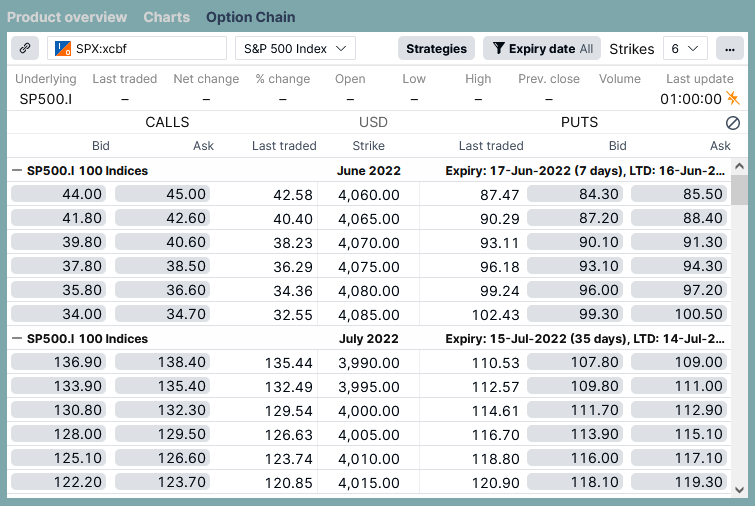Click the vertical scrollbar thumb
755x507 pixels.
click(x=740, y=190)
